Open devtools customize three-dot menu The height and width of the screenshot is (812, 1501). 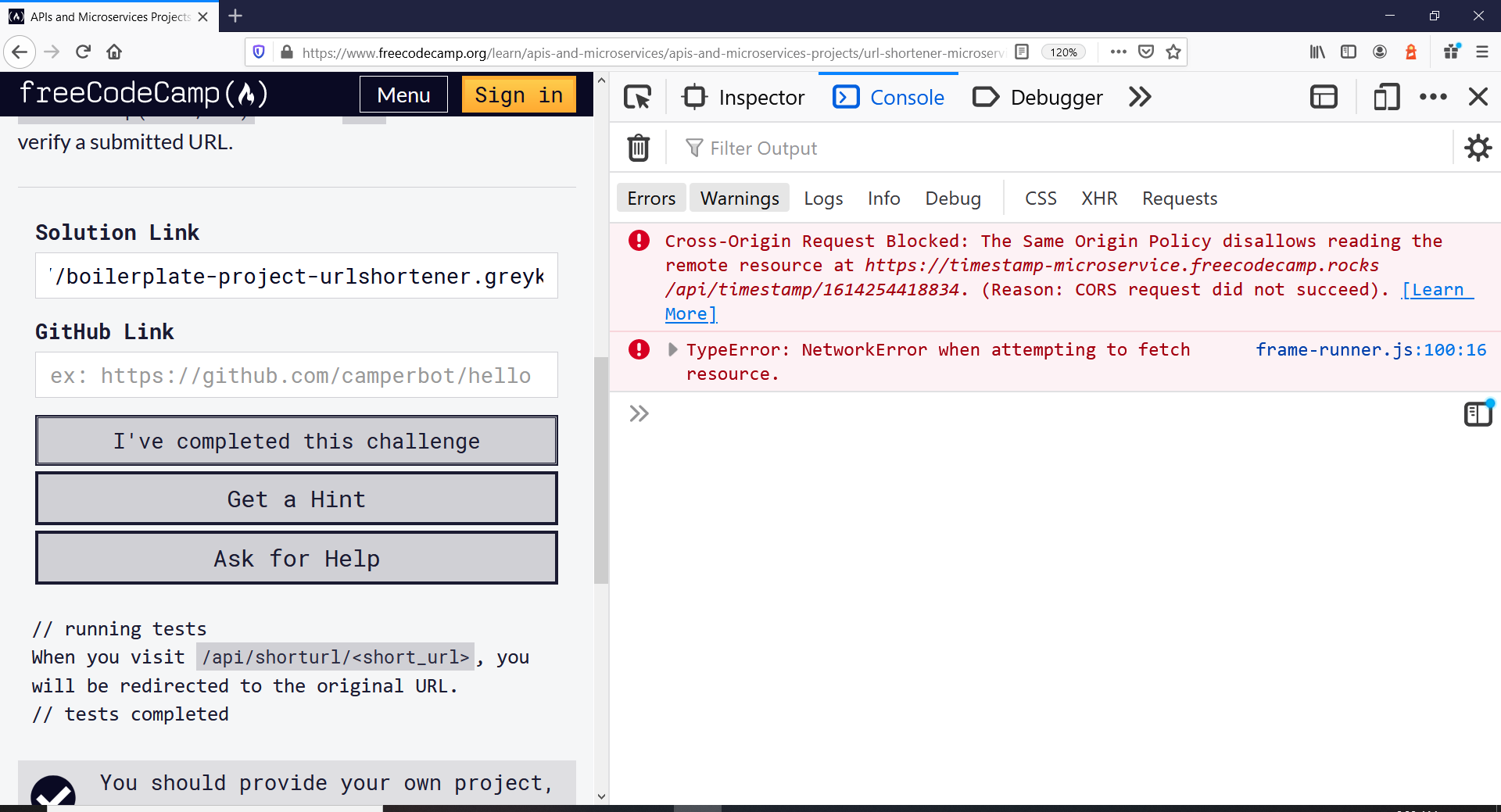click(1433, 97)
